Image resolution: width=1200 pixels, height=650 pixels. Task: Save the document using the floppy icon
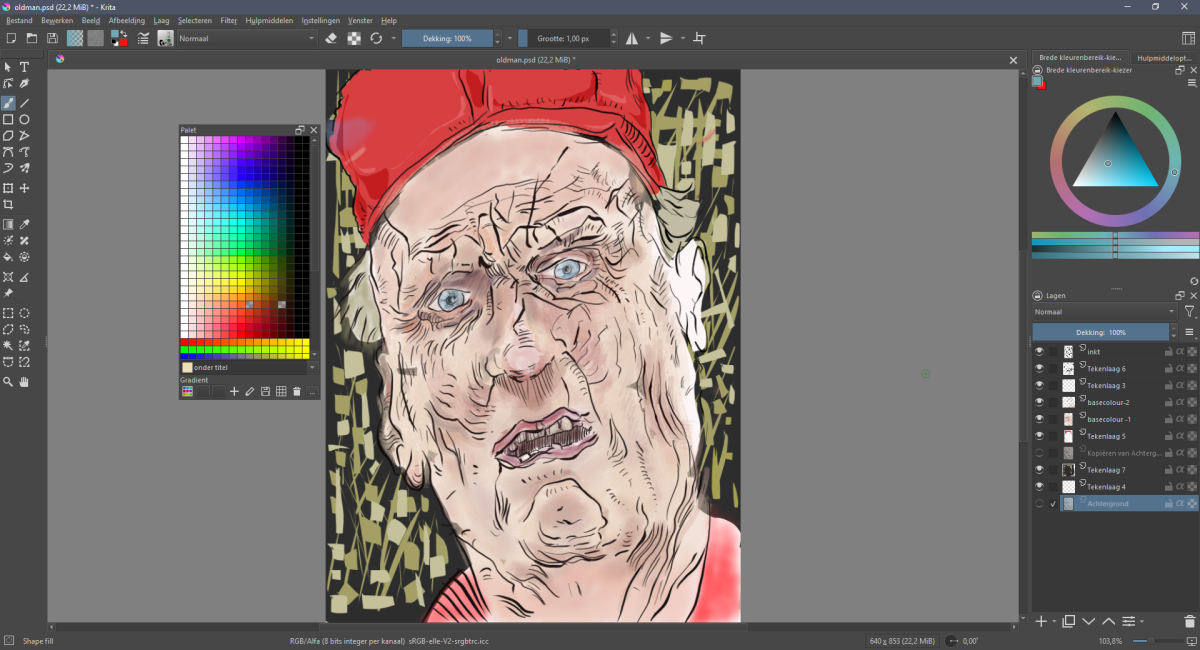(52, 38)
